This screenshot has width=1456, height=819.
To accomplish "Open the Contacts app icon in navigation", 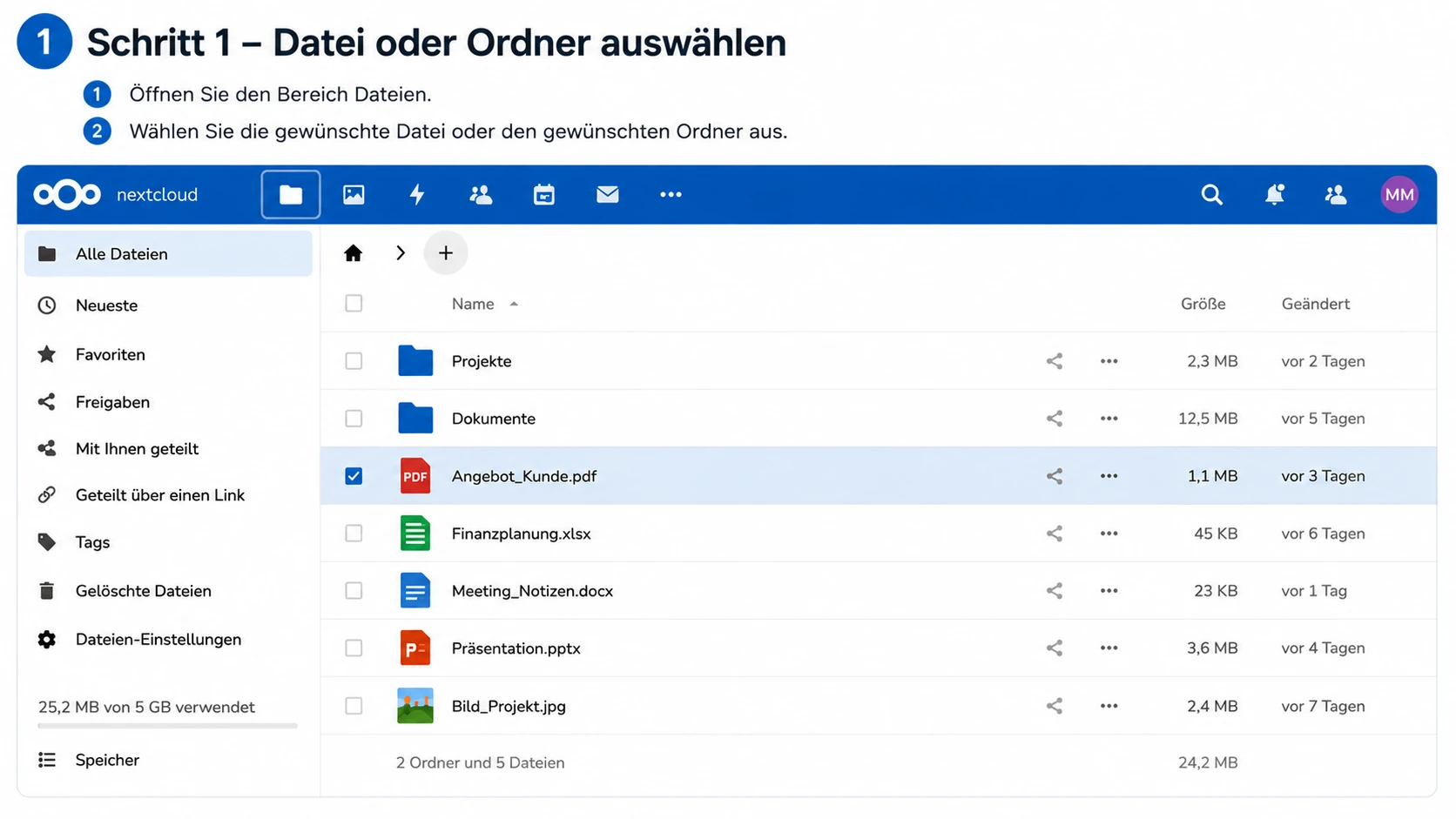I will [x=481, y=194].
